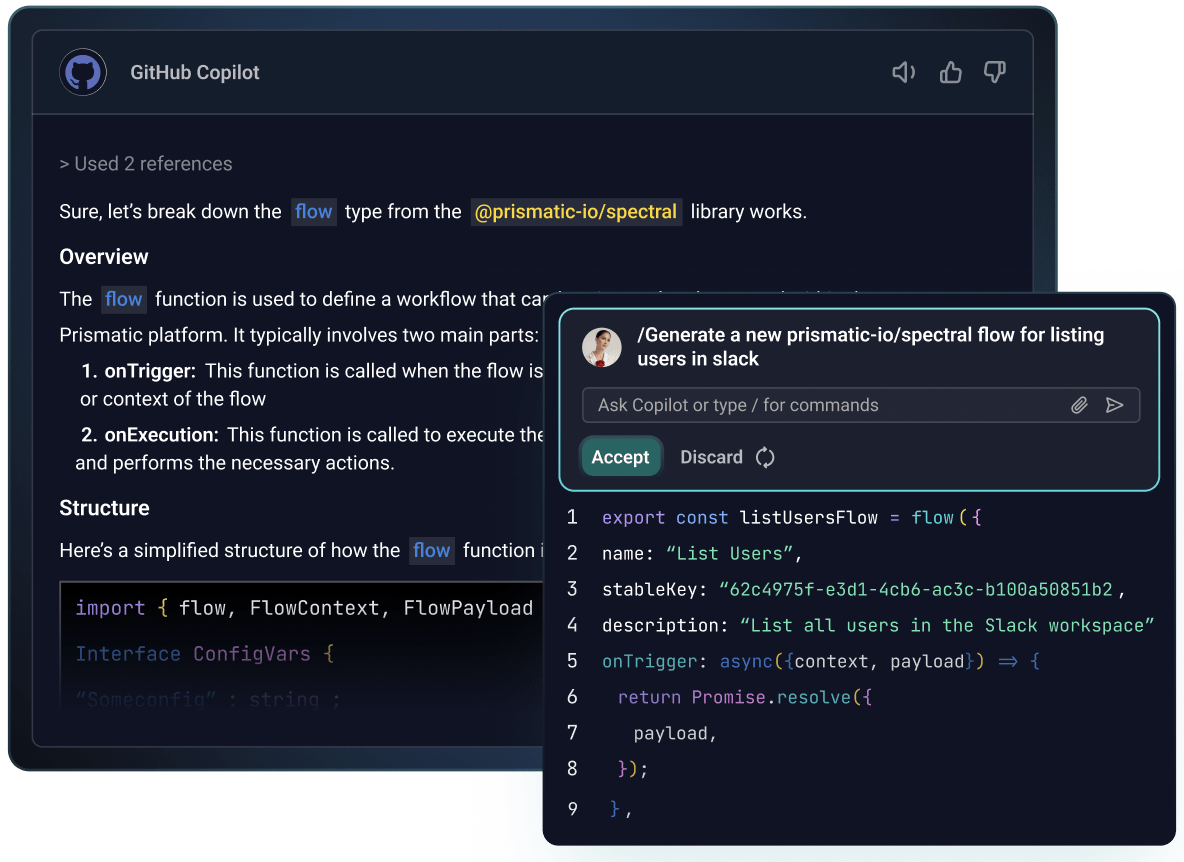Click the GitHub Copilot title text
1184x862 pixels.
(x=195, y=72)
